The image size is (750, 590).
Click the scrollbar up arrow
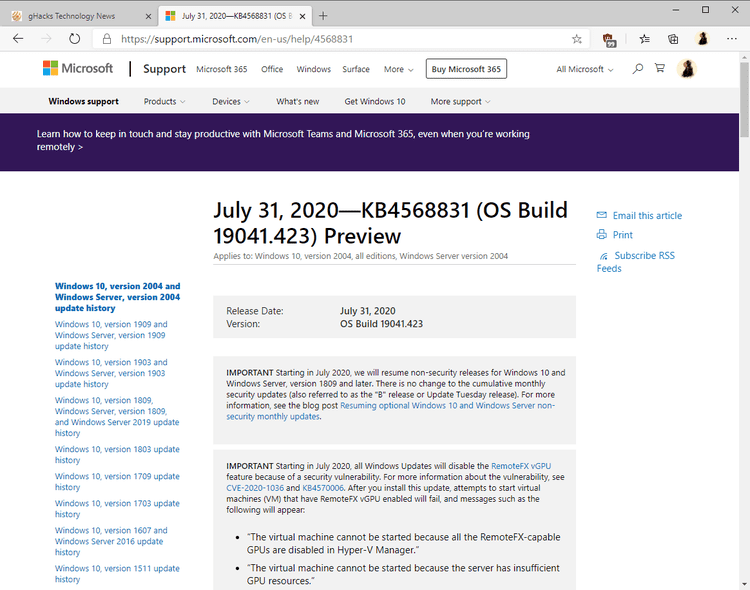point(744,57)
